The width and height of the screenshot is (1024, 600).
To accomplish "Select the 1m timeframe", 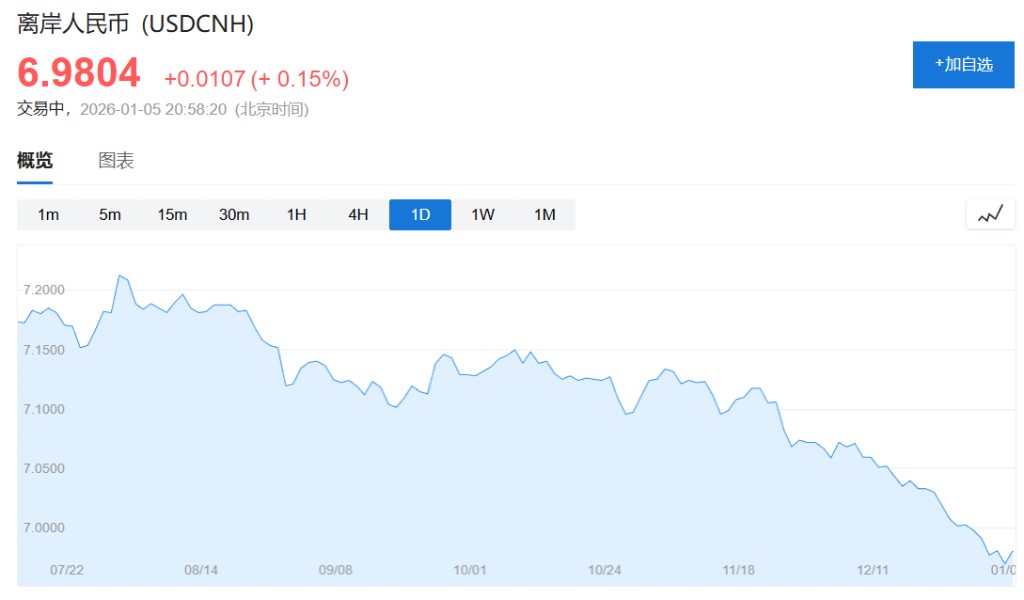I will coord(48,215).
